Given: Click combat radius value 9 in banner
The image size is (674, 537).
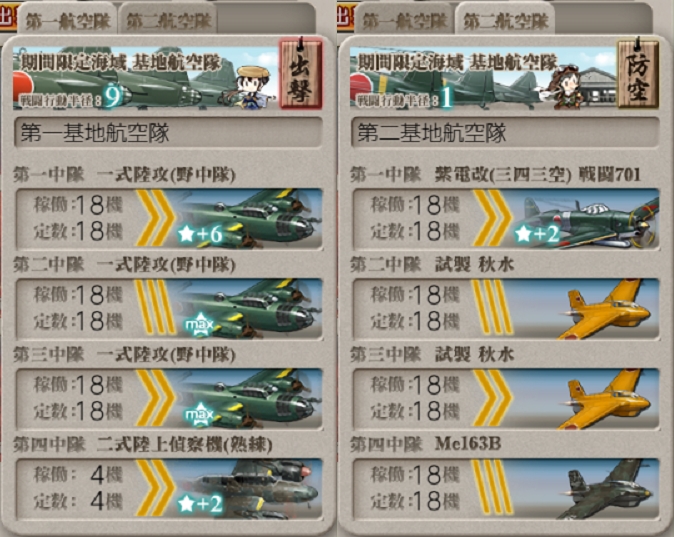Looking at the screenshot, I should click(112, 97).
